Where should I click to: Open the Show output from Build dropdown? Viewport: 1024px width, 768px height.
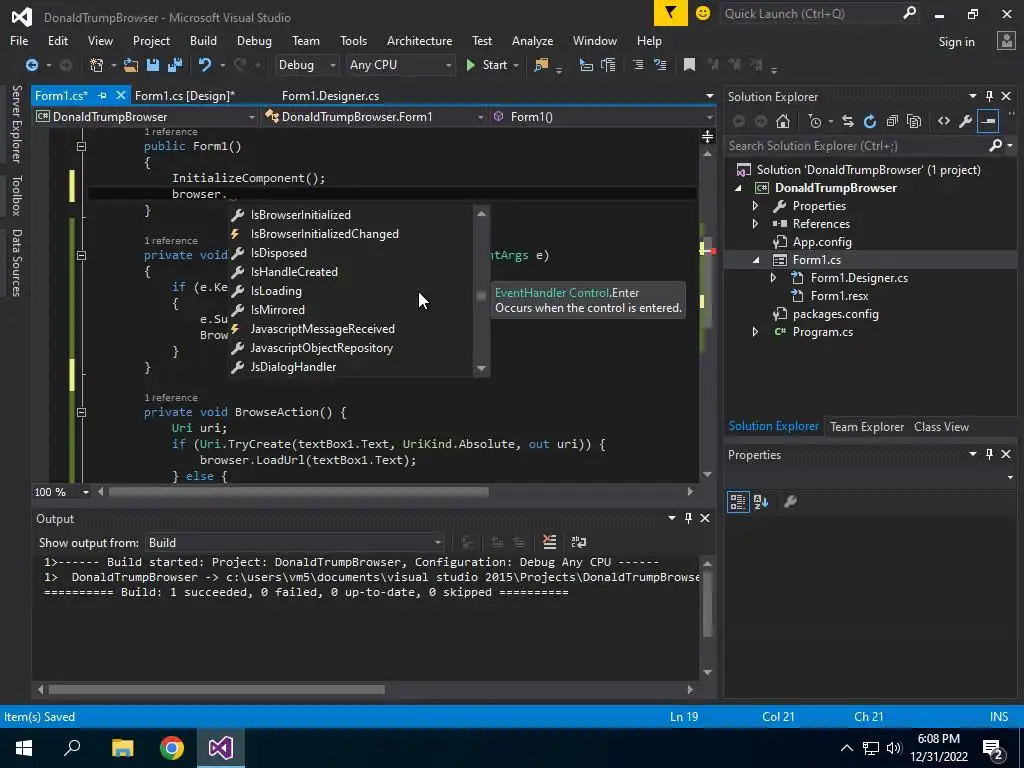(295, 543)
